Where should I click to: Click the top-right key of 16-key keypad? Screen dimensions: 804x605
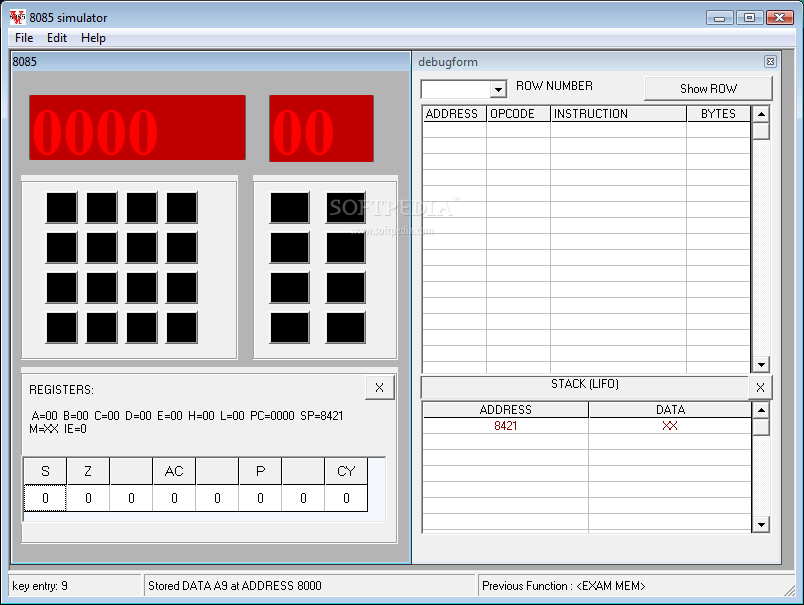(x=182, y=208)
